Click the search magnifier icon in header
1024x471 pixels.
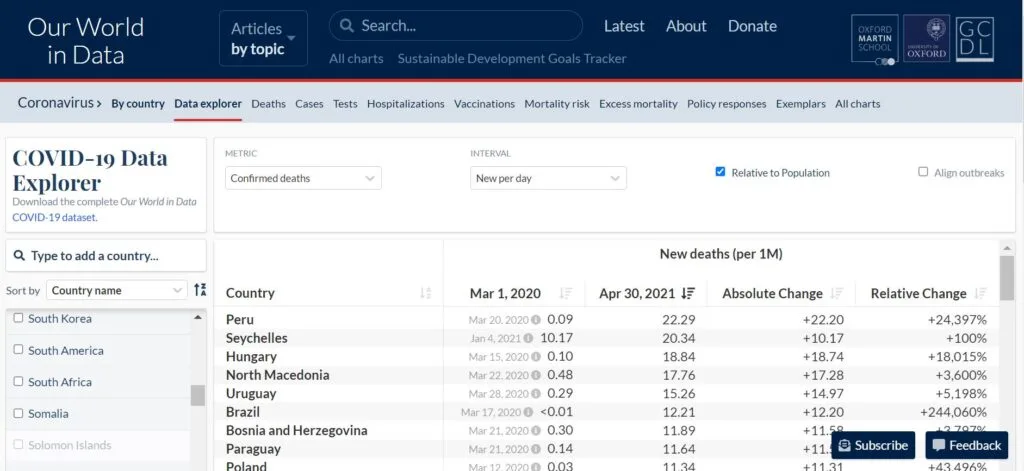(x=345, y=26)
